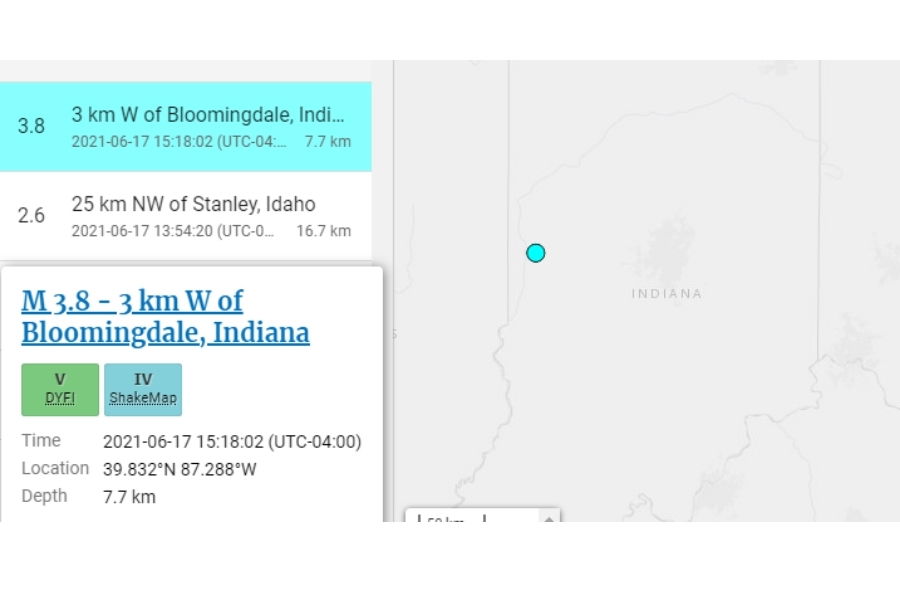
Task: Click the 13:54:20 timestamp of the Idaho quake
Action: pos(173,231)
